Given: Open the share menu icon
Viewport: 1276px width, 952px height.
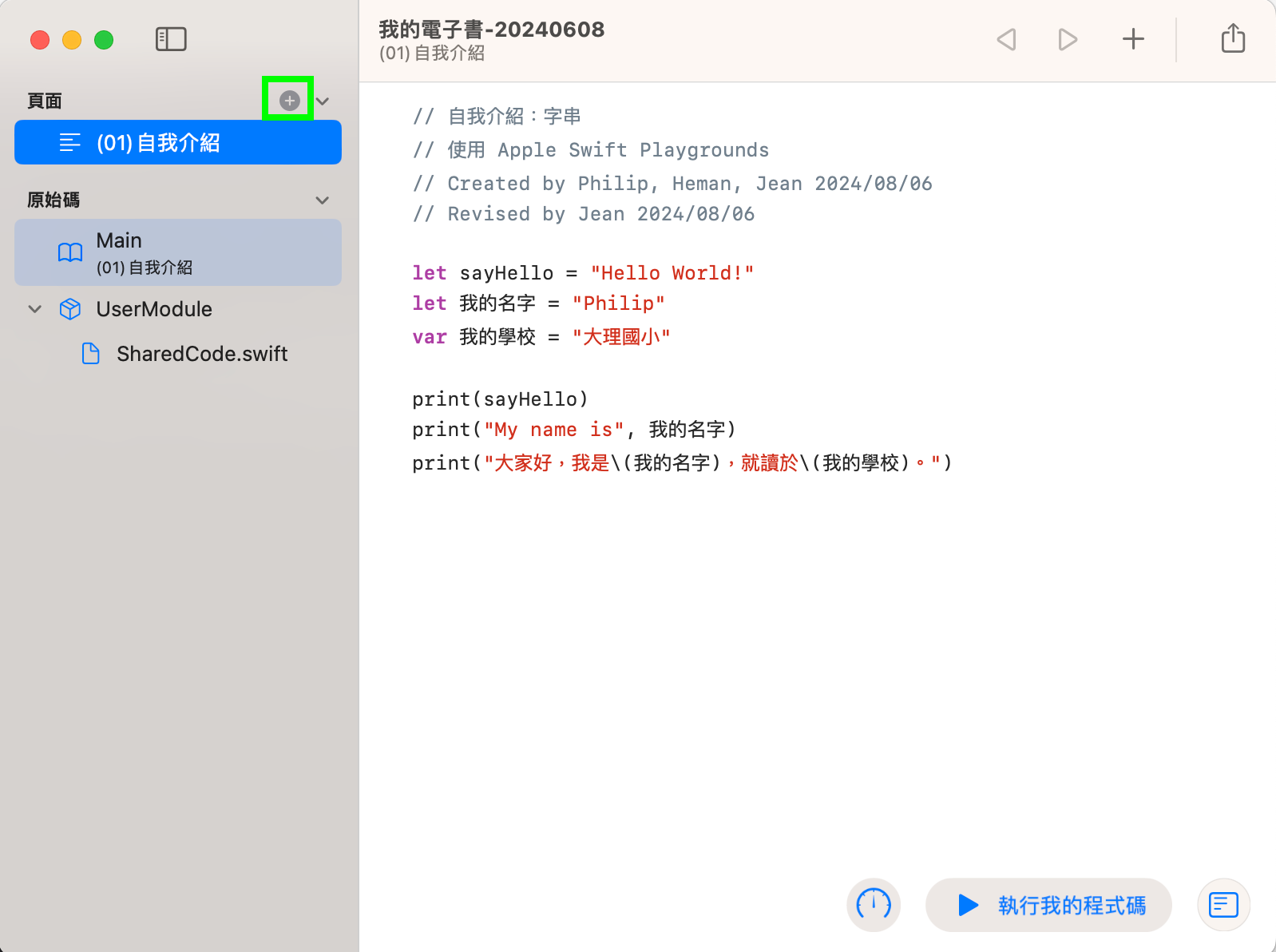Looking at the screenshot, I should (1233, 38).
